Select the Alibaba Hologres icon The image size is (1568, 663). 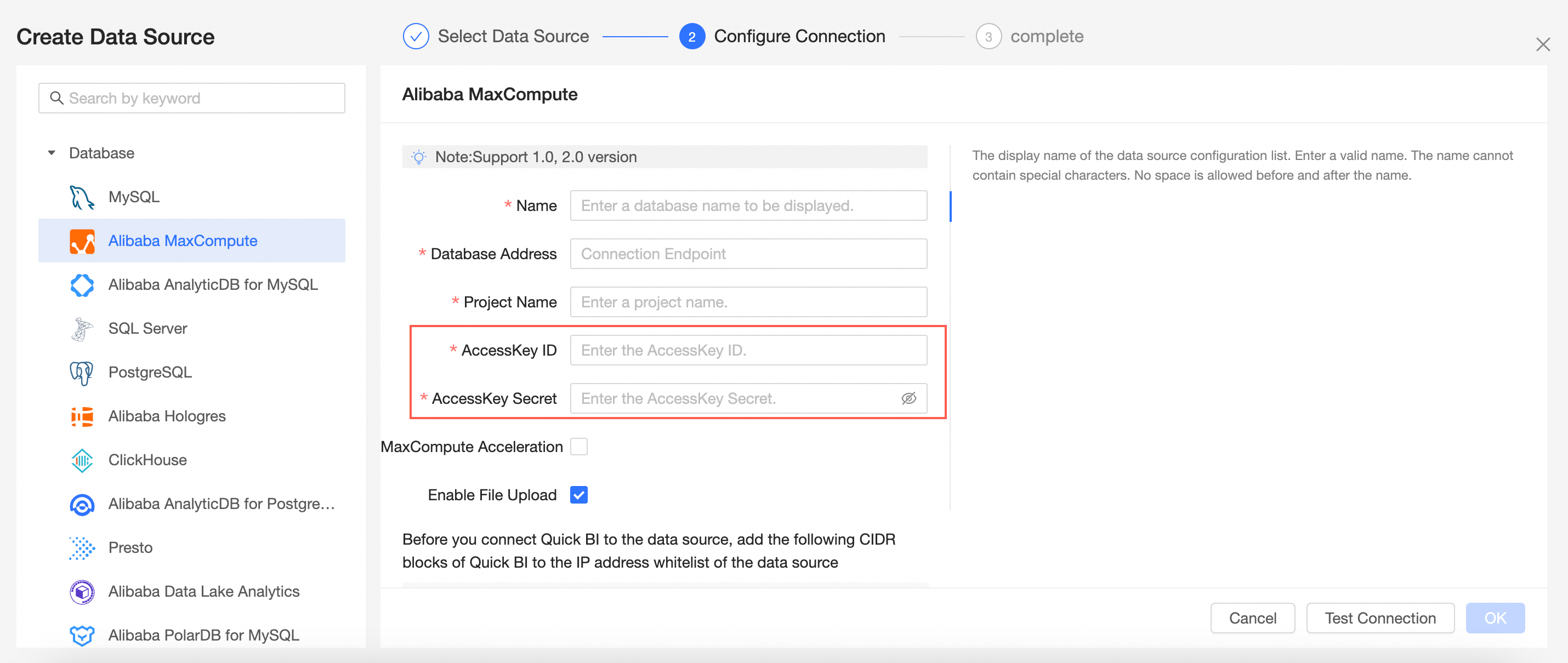pyautogui.click(x=82, y=416)
